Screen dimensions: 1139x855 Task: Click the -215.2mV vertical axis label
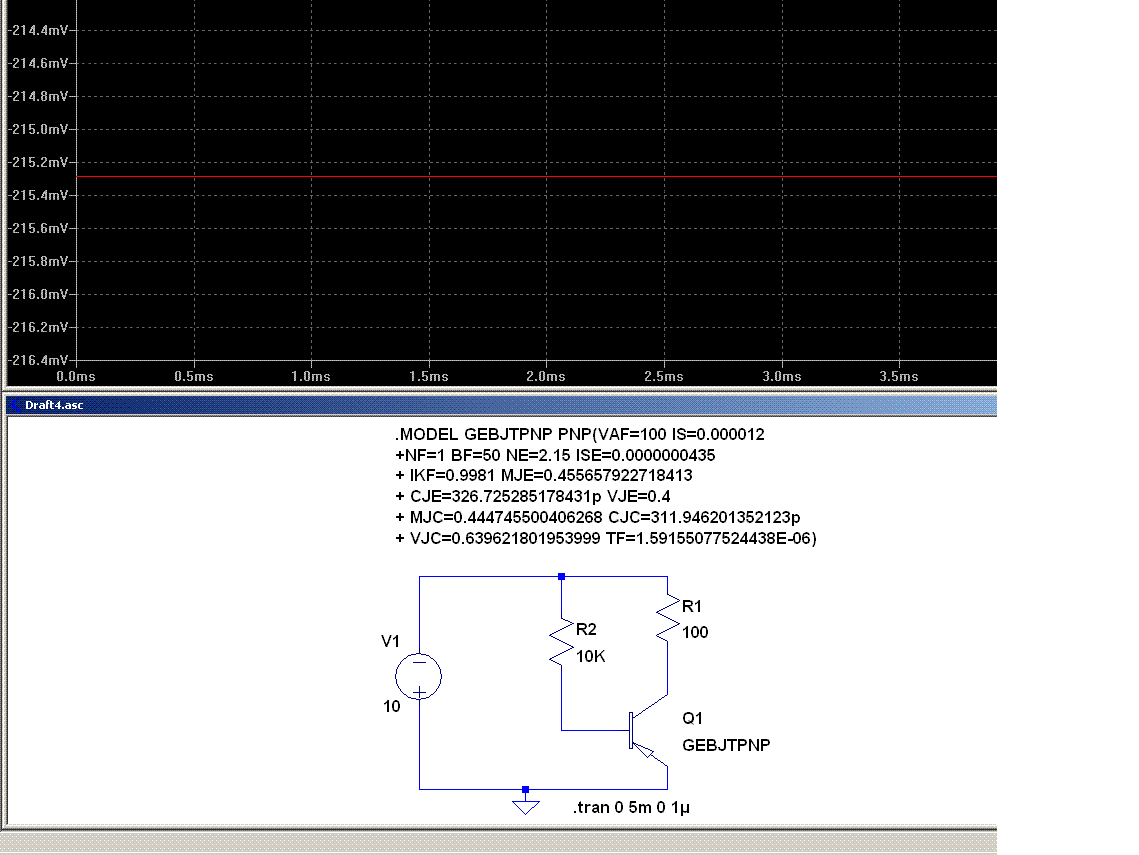coord(38,162)
